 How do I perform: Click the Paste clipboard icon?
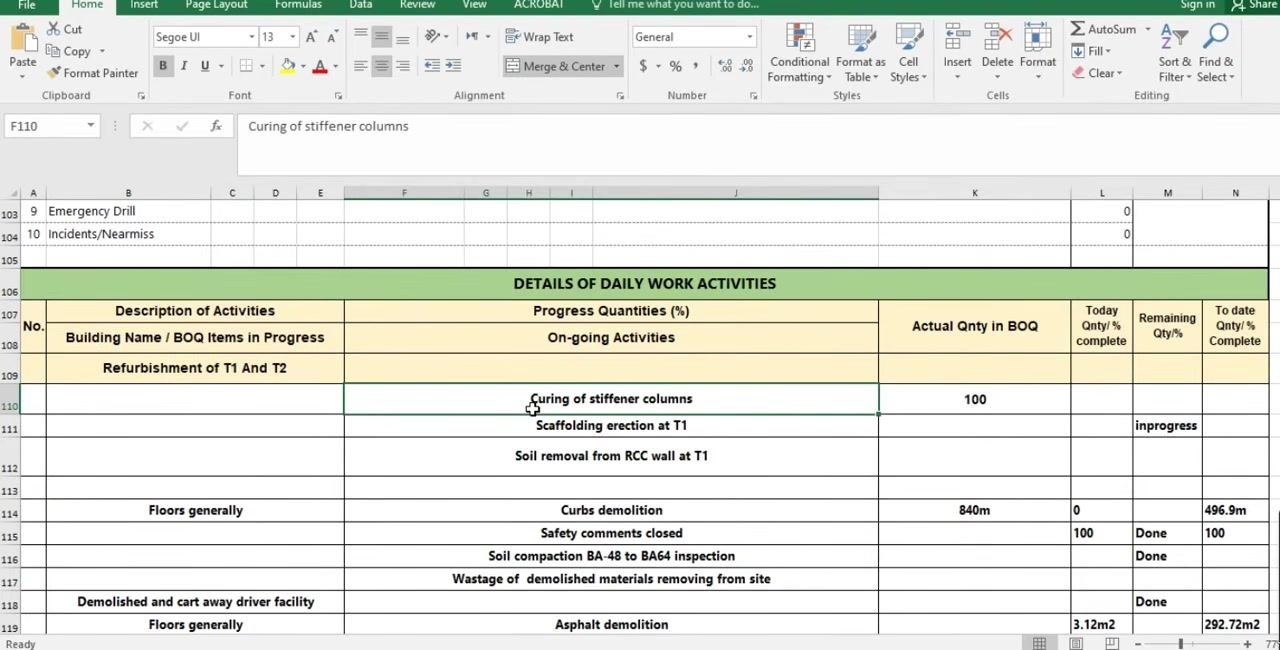tap(22, 40)
